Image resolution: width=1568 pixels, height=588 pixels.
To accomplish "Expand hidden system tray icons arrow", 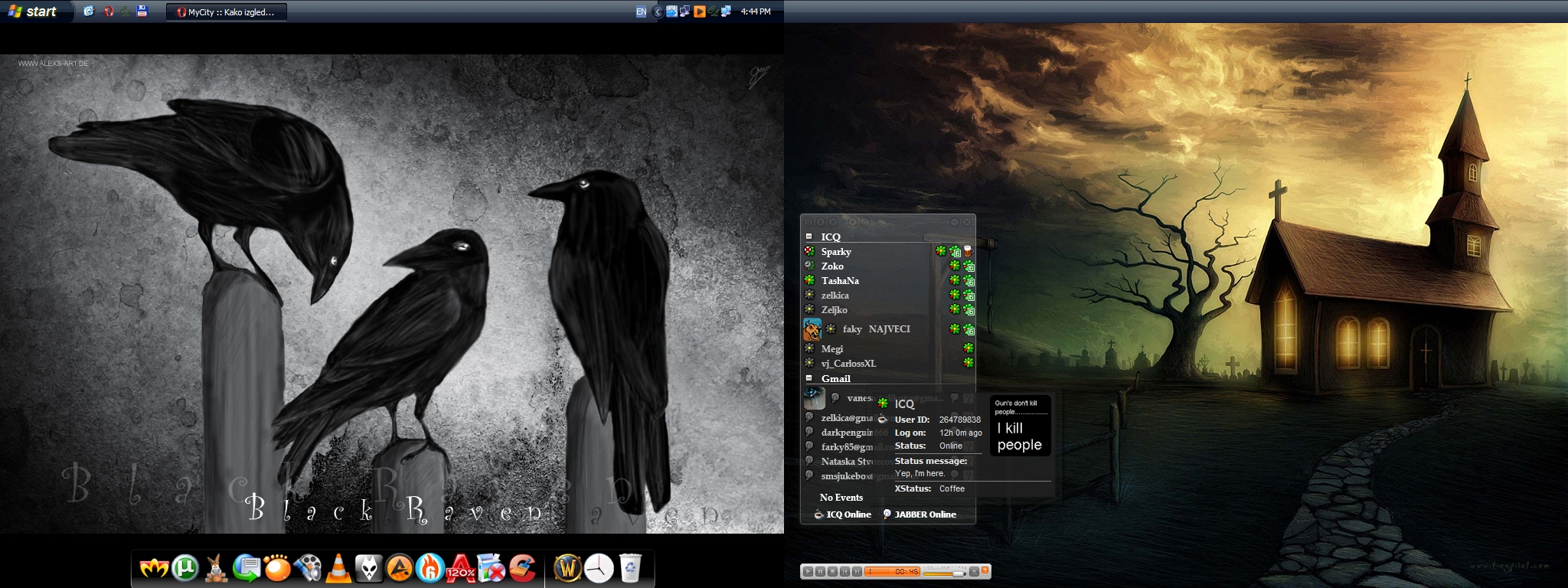I will (658, 11).
